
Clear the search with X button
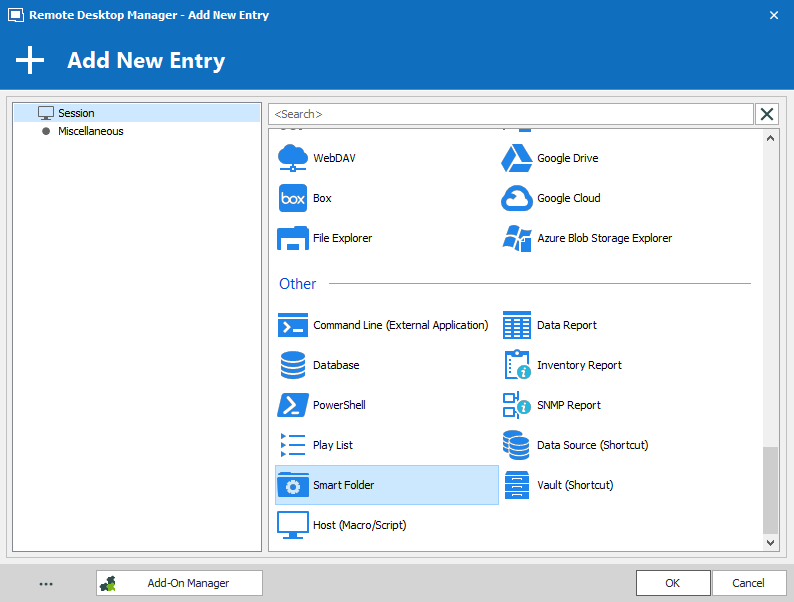click(767, 114)
